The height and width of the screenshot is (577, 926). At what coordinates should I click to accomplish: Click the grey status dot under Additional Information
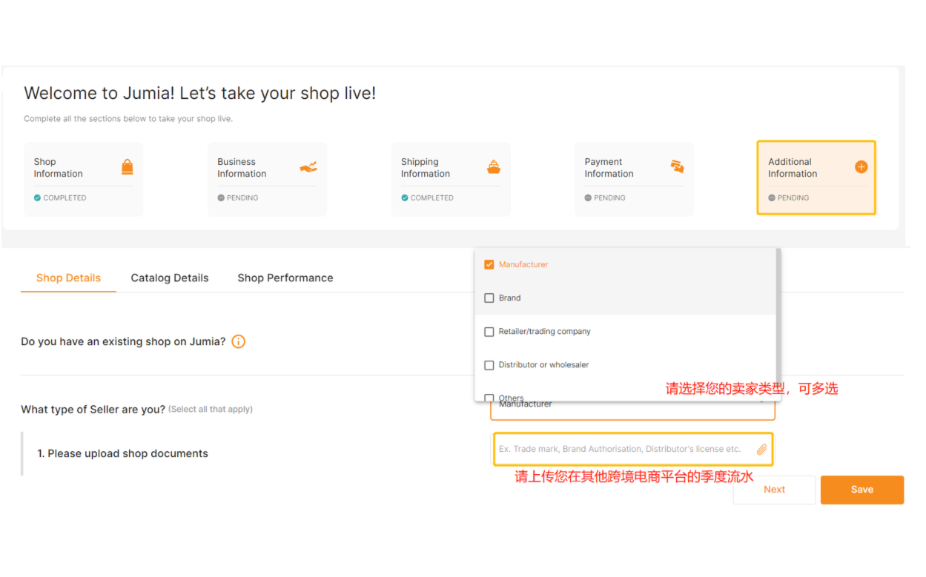click(x=772, y=198)
